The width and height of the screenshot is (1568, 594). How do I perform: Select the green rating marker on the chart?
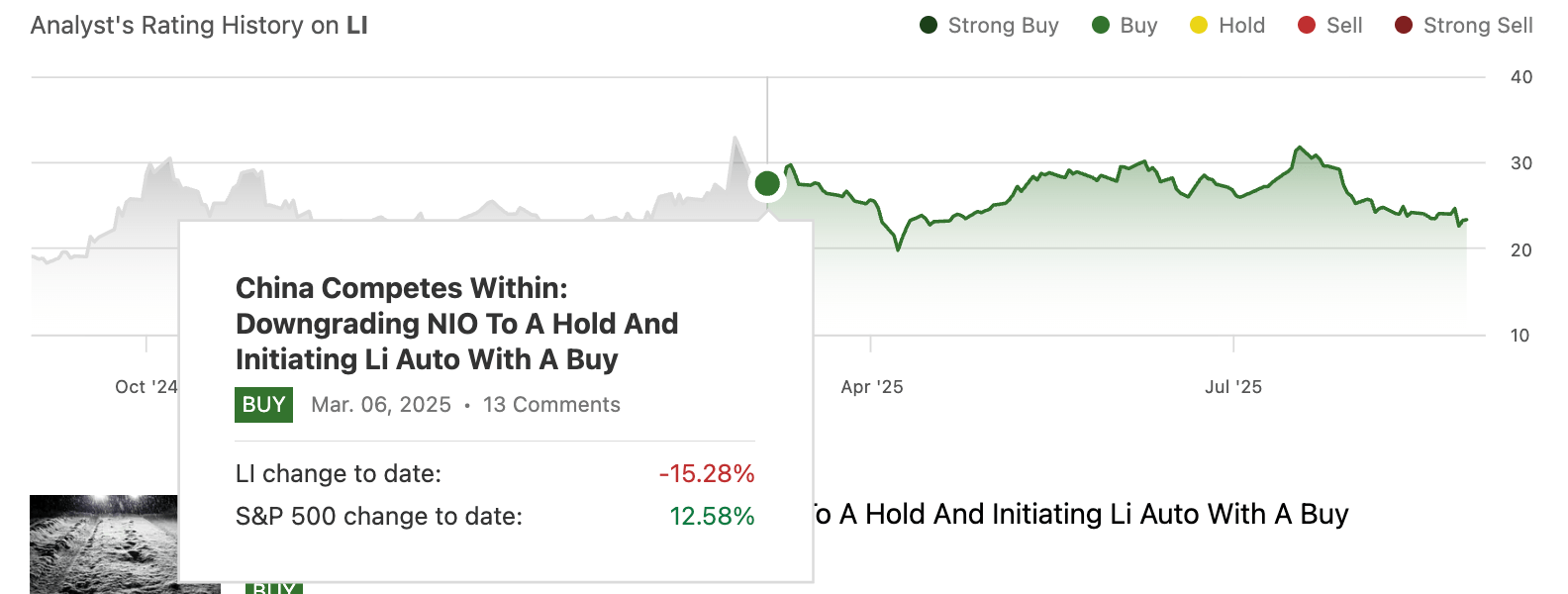click(767, 182)
